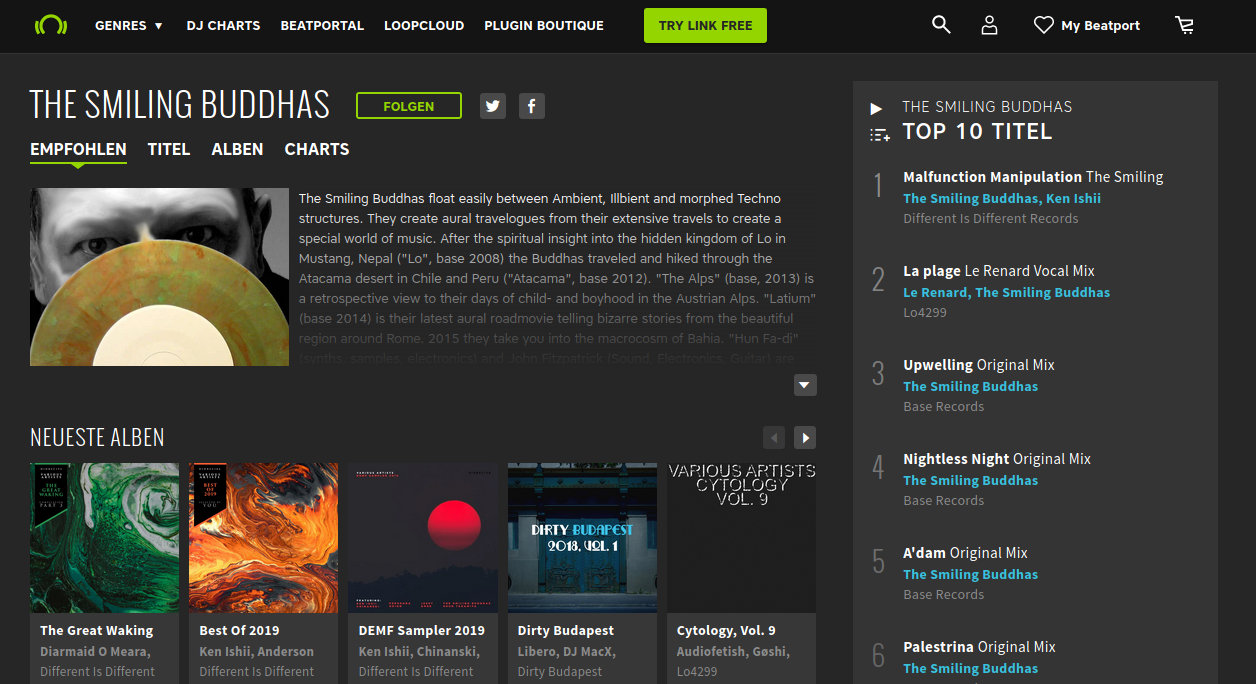
Task: Open the Genres dropdown menu
Action: point(129,25)
